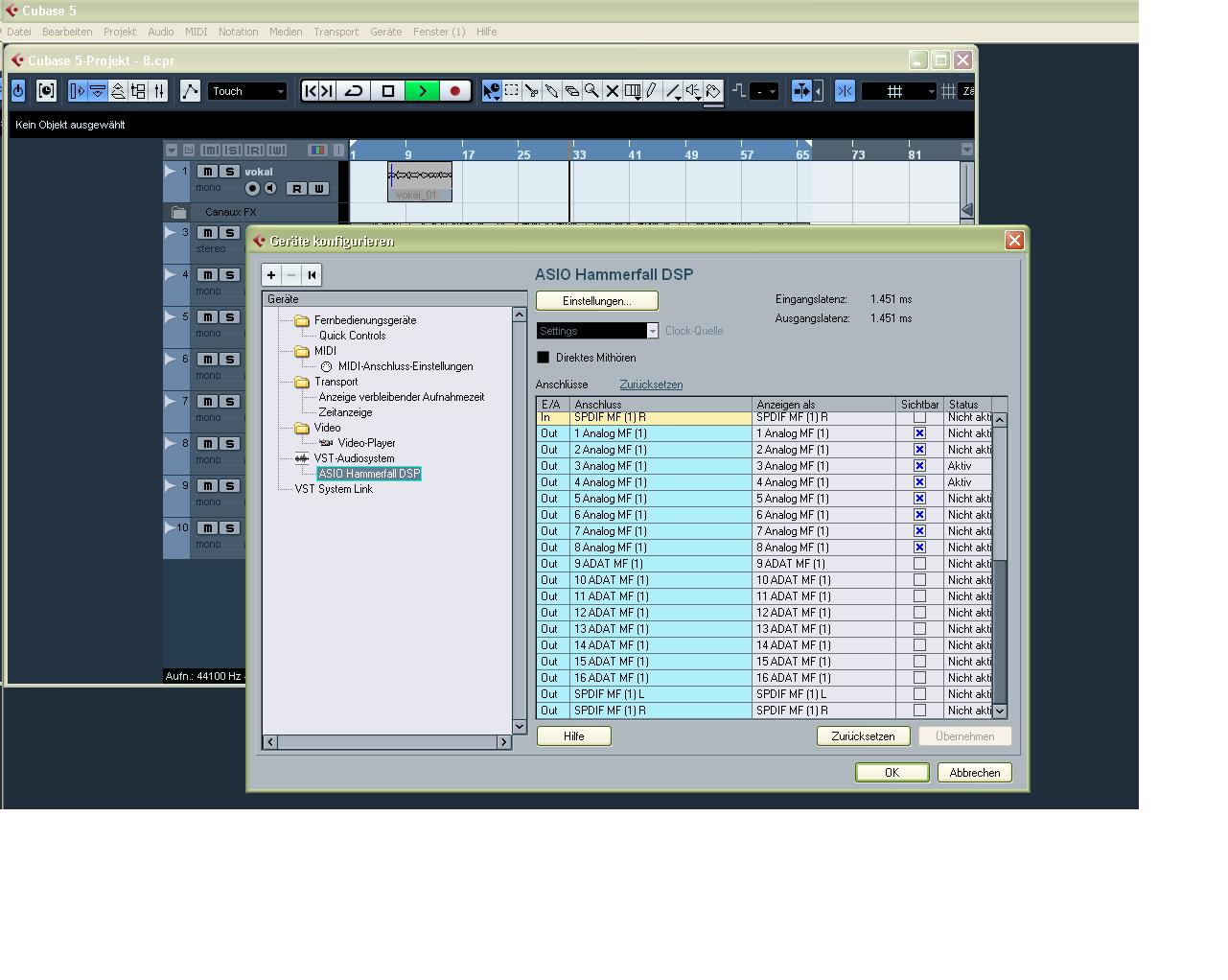Screen dimensions: 1228x980
Task: Click the Zurücksetzen link beside Anschlüsse
Action: 651,385
